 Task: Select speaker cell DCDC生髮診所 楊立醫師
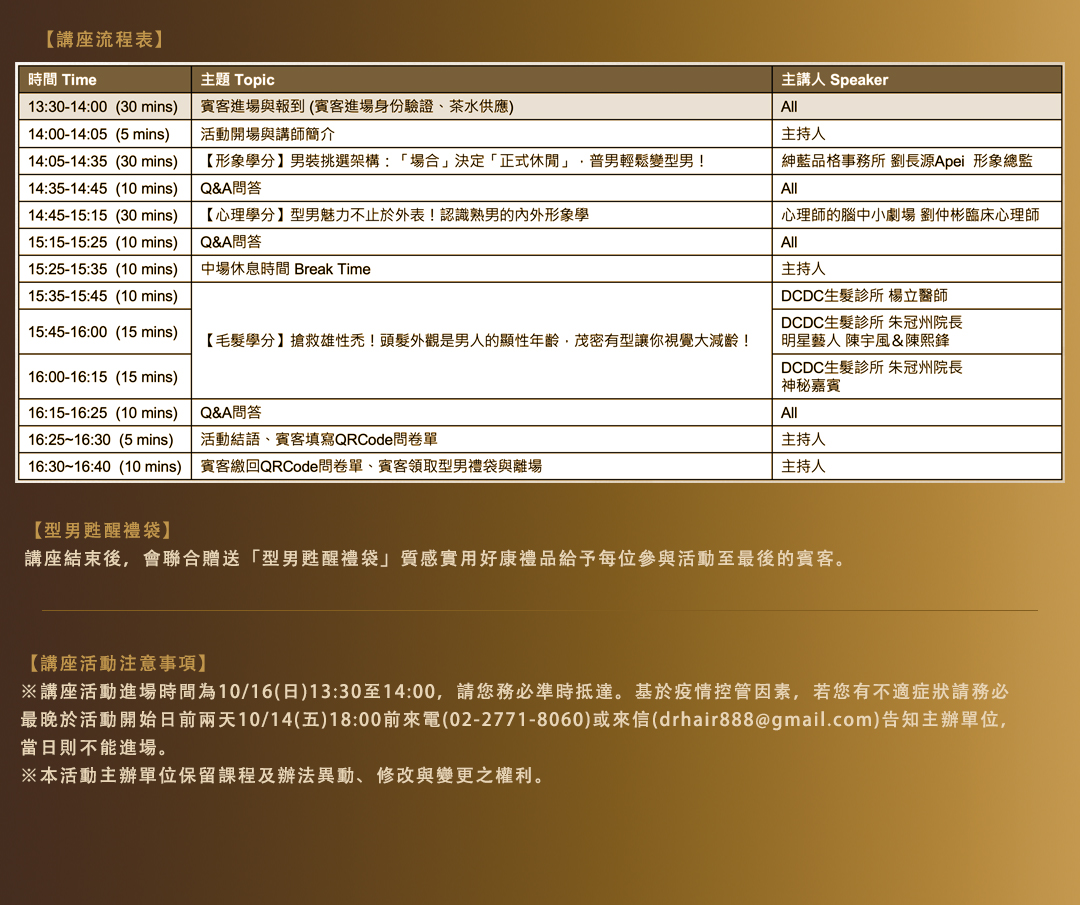click(x=864, y=296)
